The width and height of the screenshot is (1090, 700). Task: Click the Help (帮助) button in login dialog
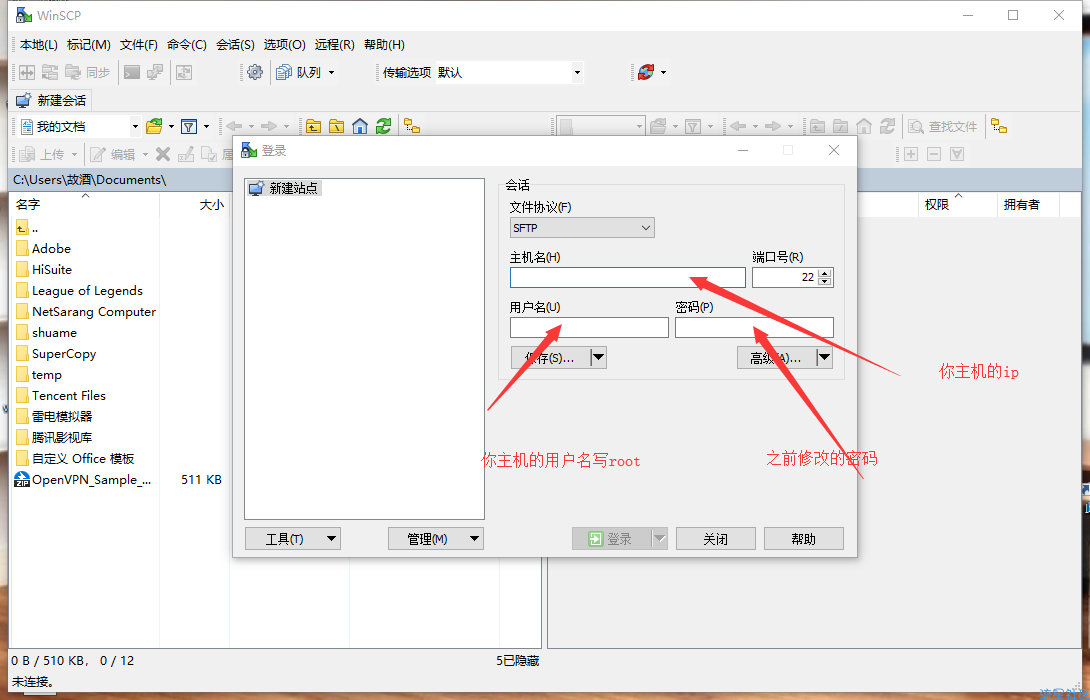[x=804, y=539]
